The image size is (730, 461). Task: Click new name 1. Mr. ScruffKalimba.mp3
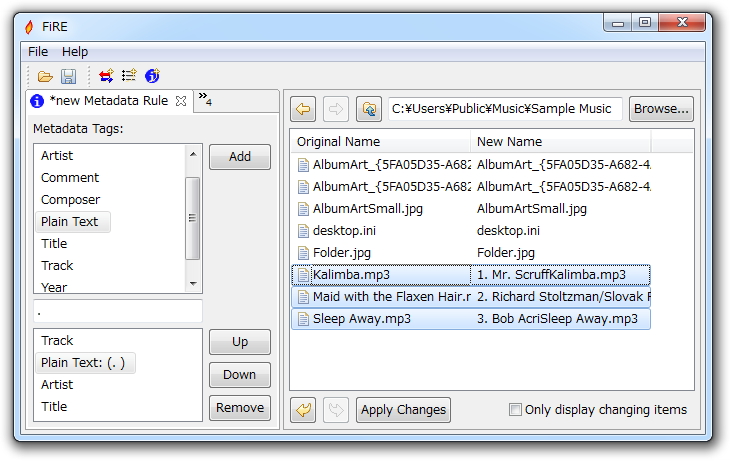tap(551, 275)
